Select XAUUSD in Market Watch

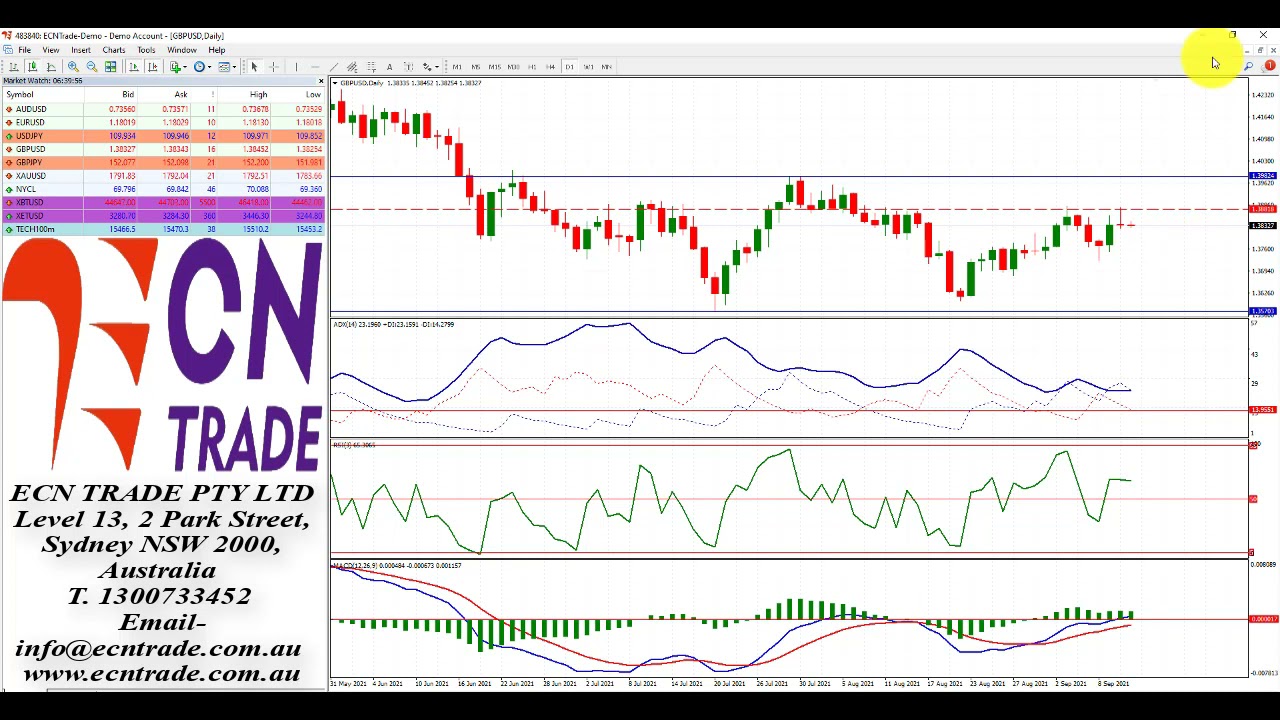click(163, 176)
